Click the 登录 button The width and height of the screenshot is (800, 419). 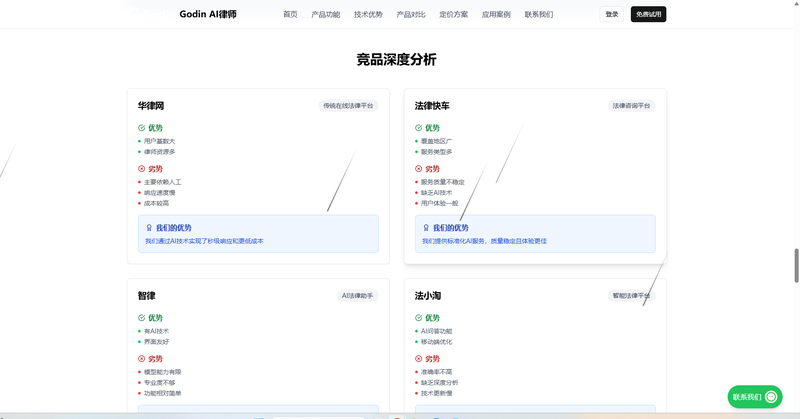pyautogui.click(x=612, y=14)
